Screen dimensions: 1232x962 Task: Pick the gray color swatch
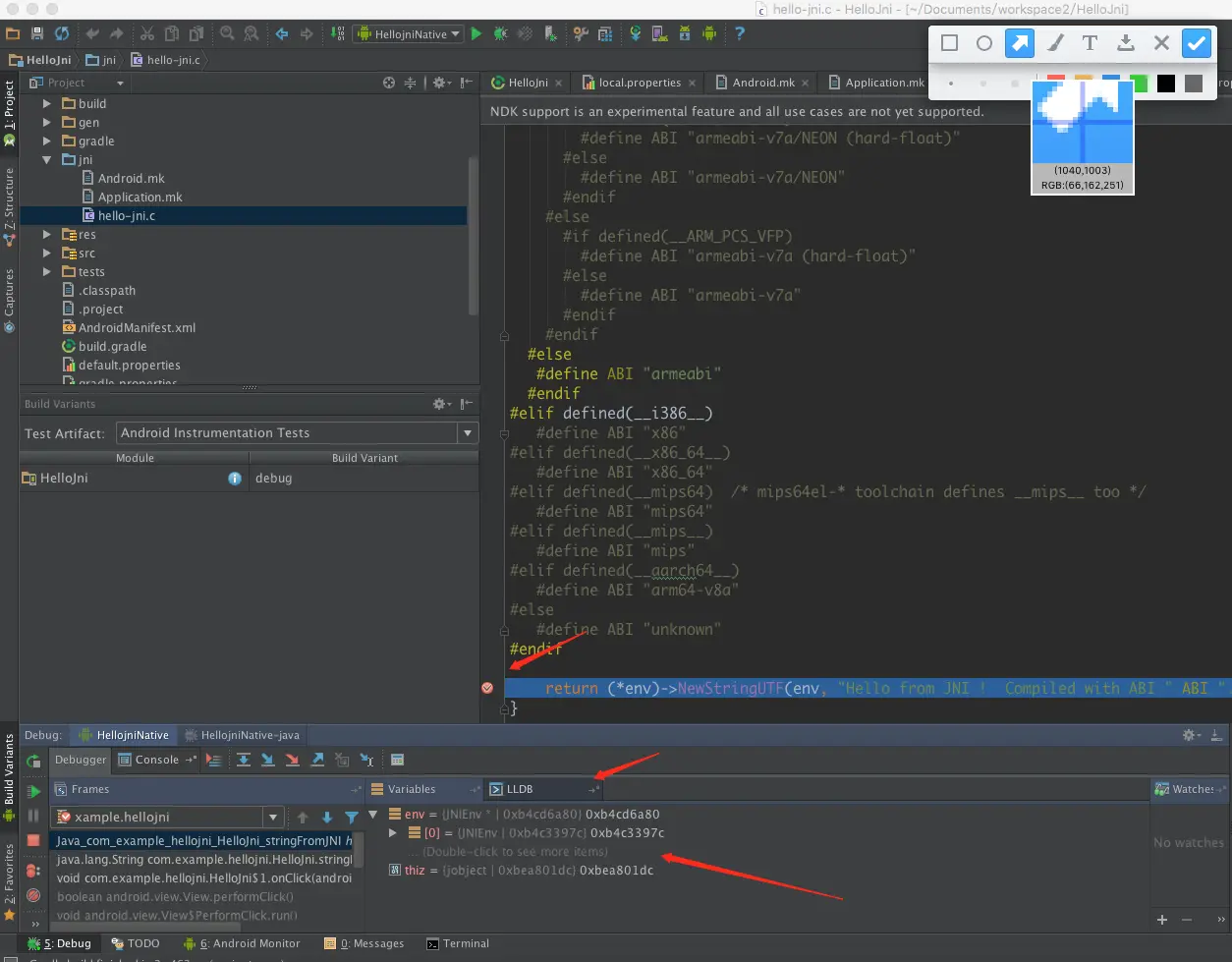pos(1194,84)
